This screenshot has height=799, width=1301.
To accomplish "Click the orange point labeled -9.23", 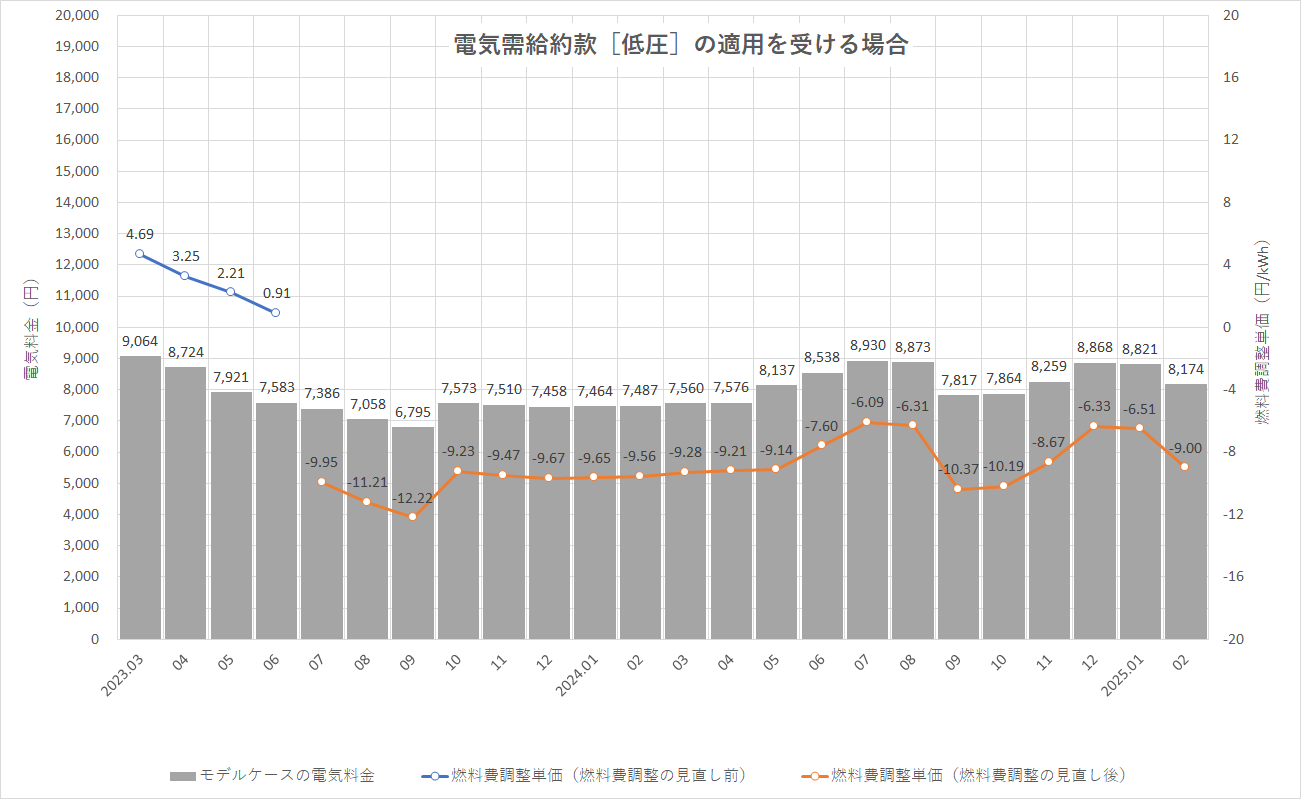I will (458, 471).
